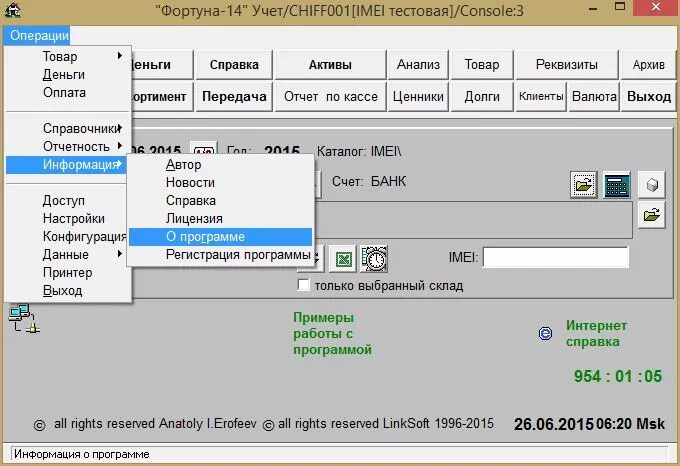Click the blue Internet Explorer icon
Screen dimensions: 680x466
coord(545,333)
